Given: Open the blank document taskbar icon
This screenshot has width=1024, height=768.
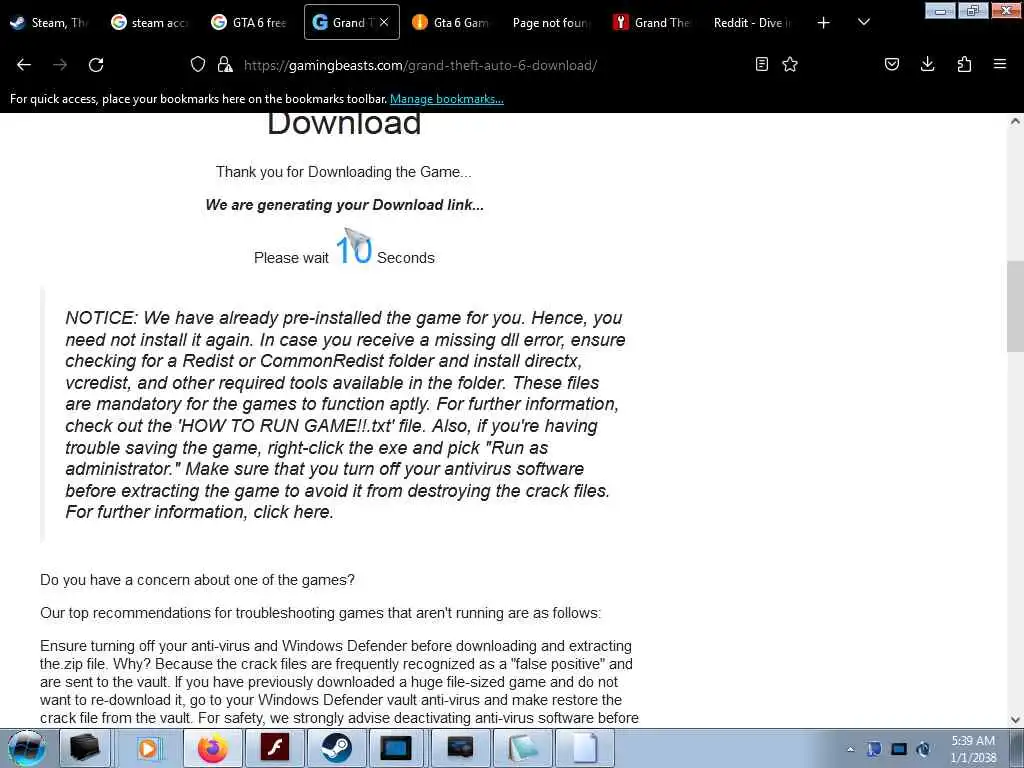Looking at the screenshot, I should pyautogui.click(x=584, y=748).
